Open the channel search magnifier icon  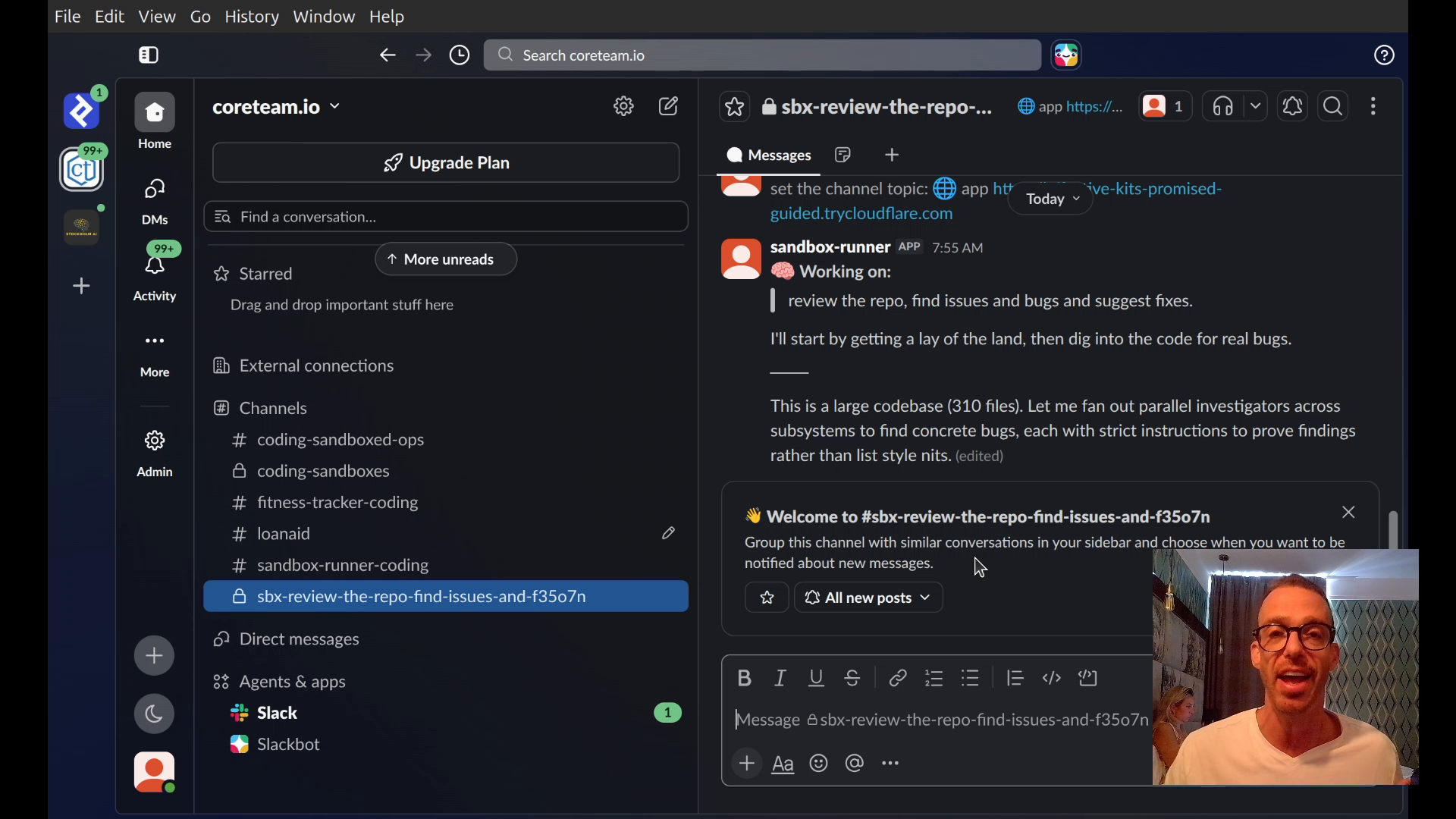(1334, 107)
